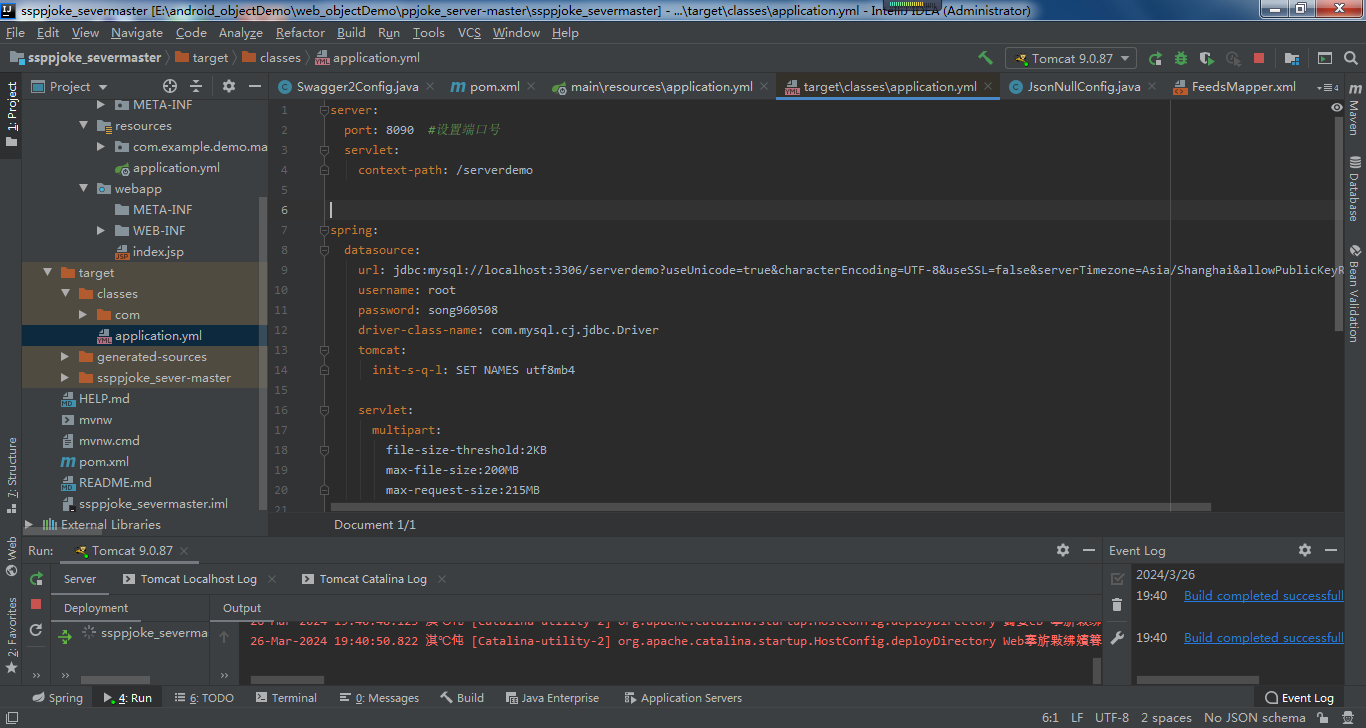
Task: Open the Spring tool window
Action: pyautogui.click(x=57, y=698)
